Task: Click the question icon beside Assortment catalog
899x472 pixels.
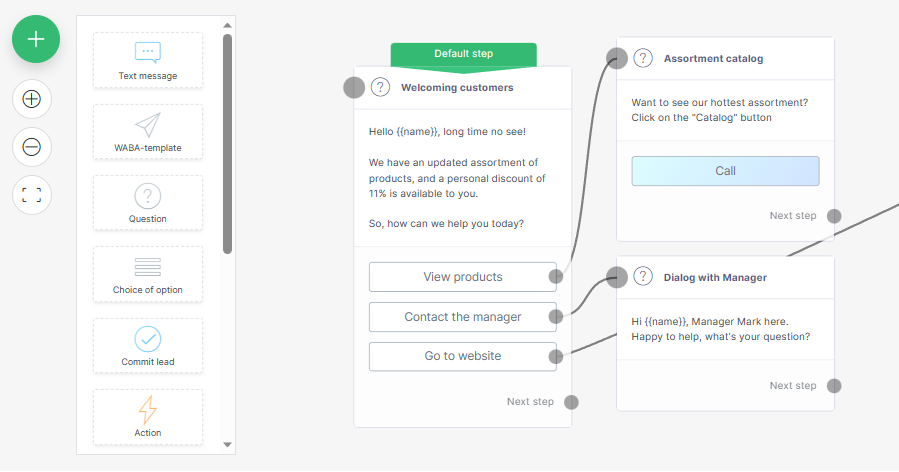Action: coord(643,58)
